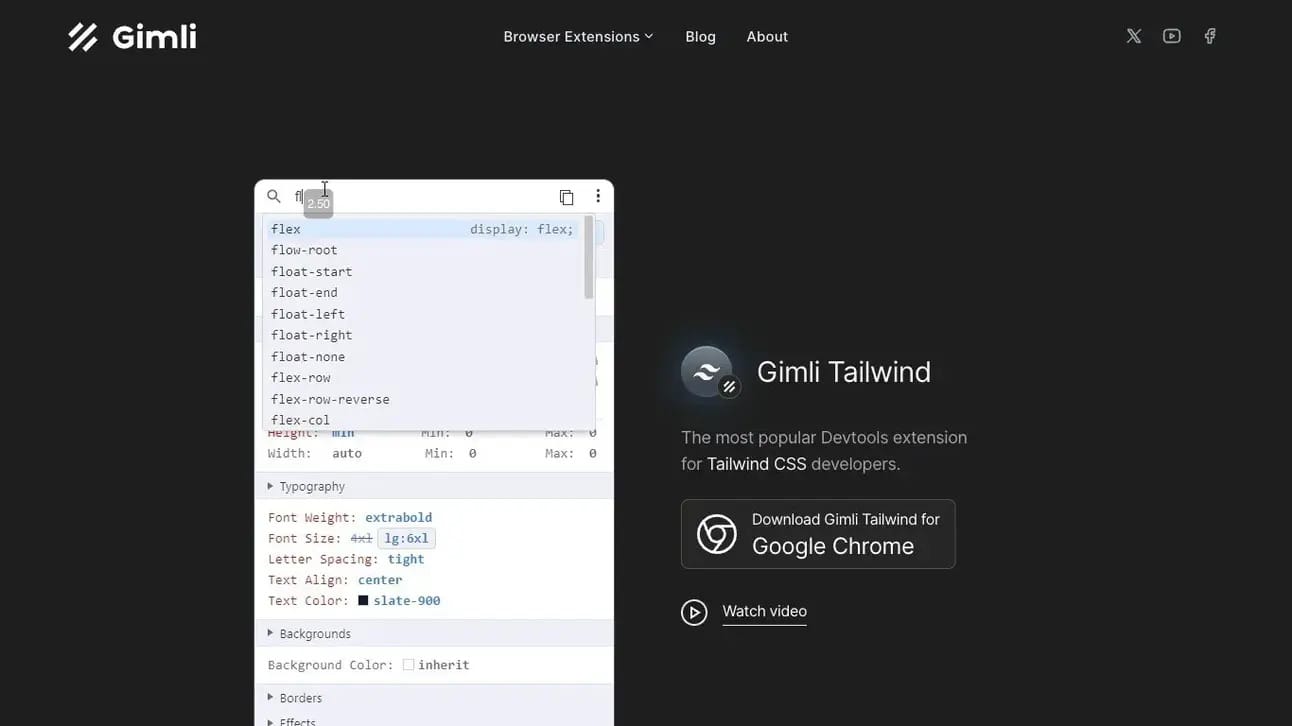Click the 'Gimli Tailwind' heading
The height and width of the screenshot is (726, 1292).
(844, 372)
